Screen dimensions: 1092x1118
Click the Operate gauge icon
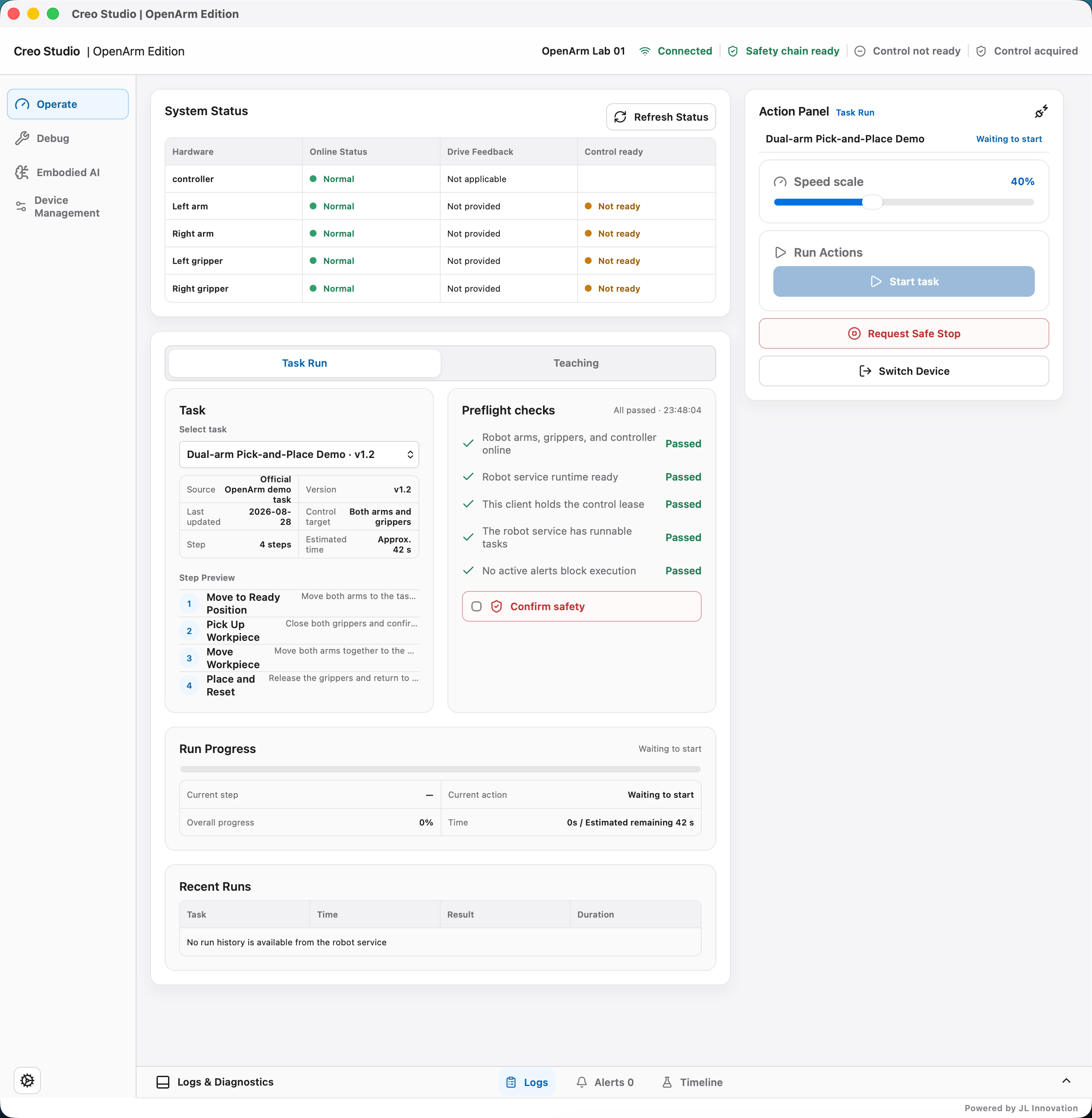(22, 104)
